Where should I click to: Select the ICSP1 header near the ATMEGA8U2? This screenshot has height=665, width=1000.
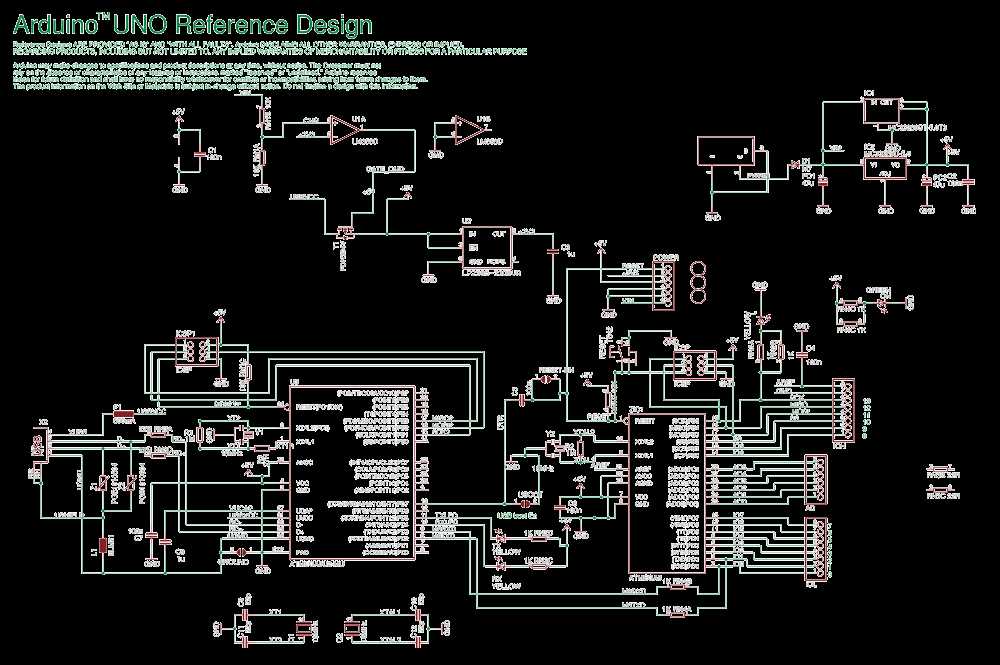[x=197, y=350]
